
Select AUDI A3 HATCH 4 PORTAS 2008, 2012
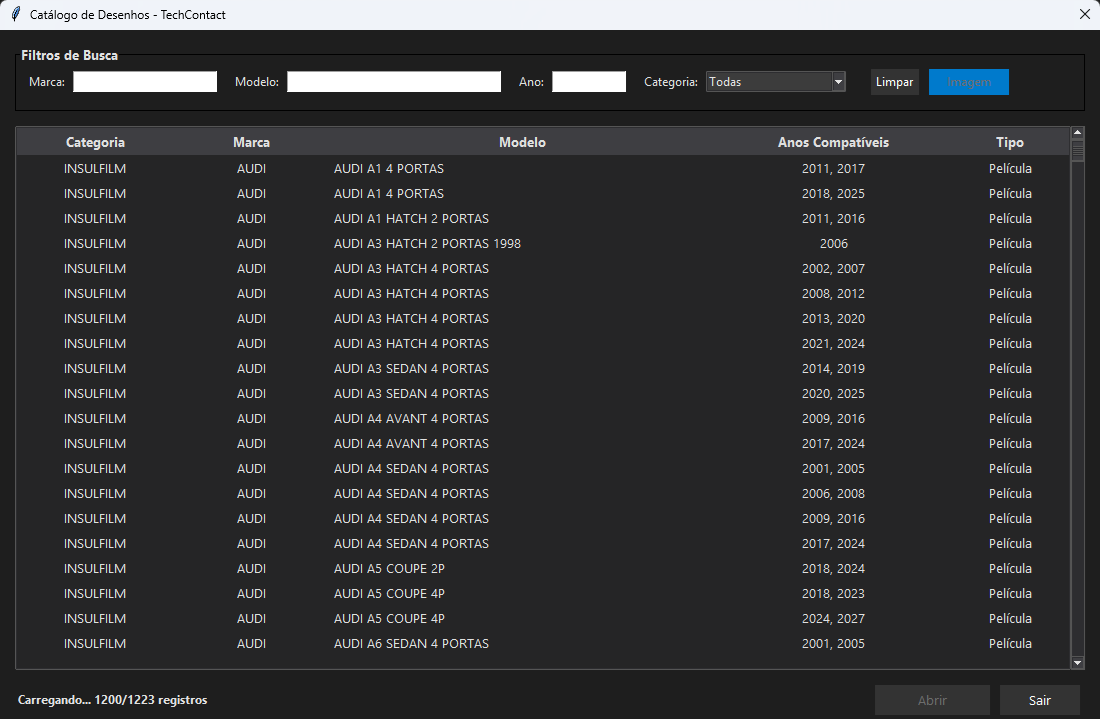click(543, 294)
